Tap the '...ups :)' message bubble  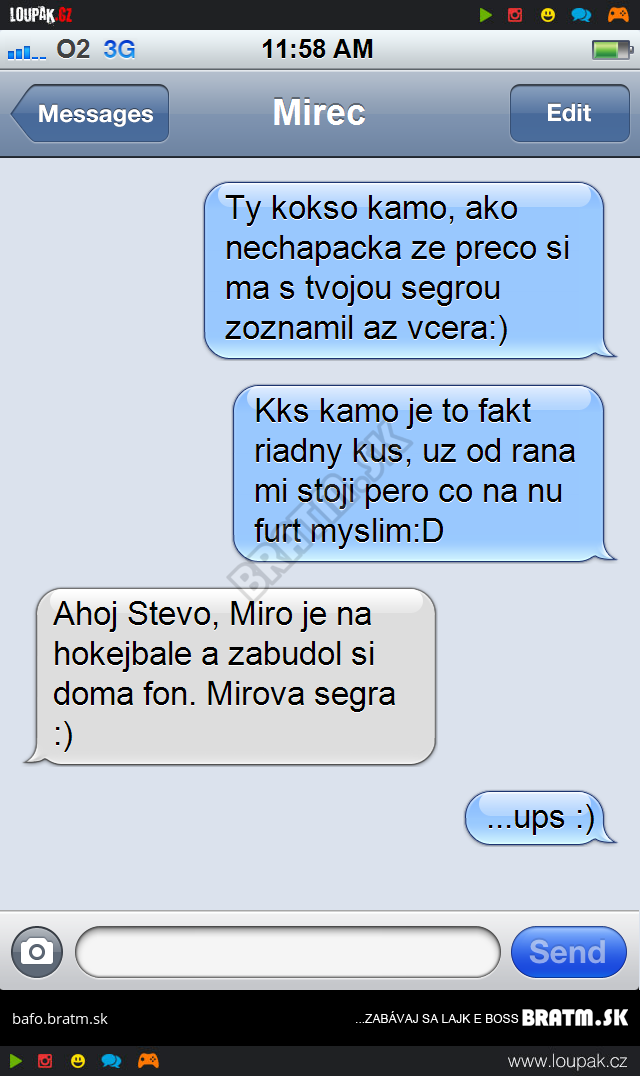pos(540,818)
